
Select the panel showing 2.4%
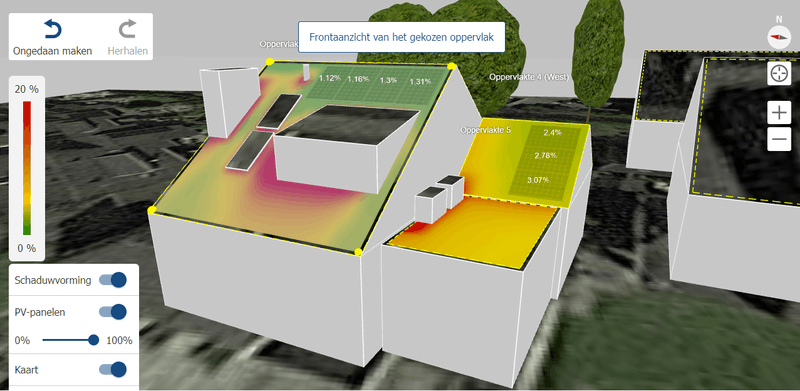pos(552,133)
